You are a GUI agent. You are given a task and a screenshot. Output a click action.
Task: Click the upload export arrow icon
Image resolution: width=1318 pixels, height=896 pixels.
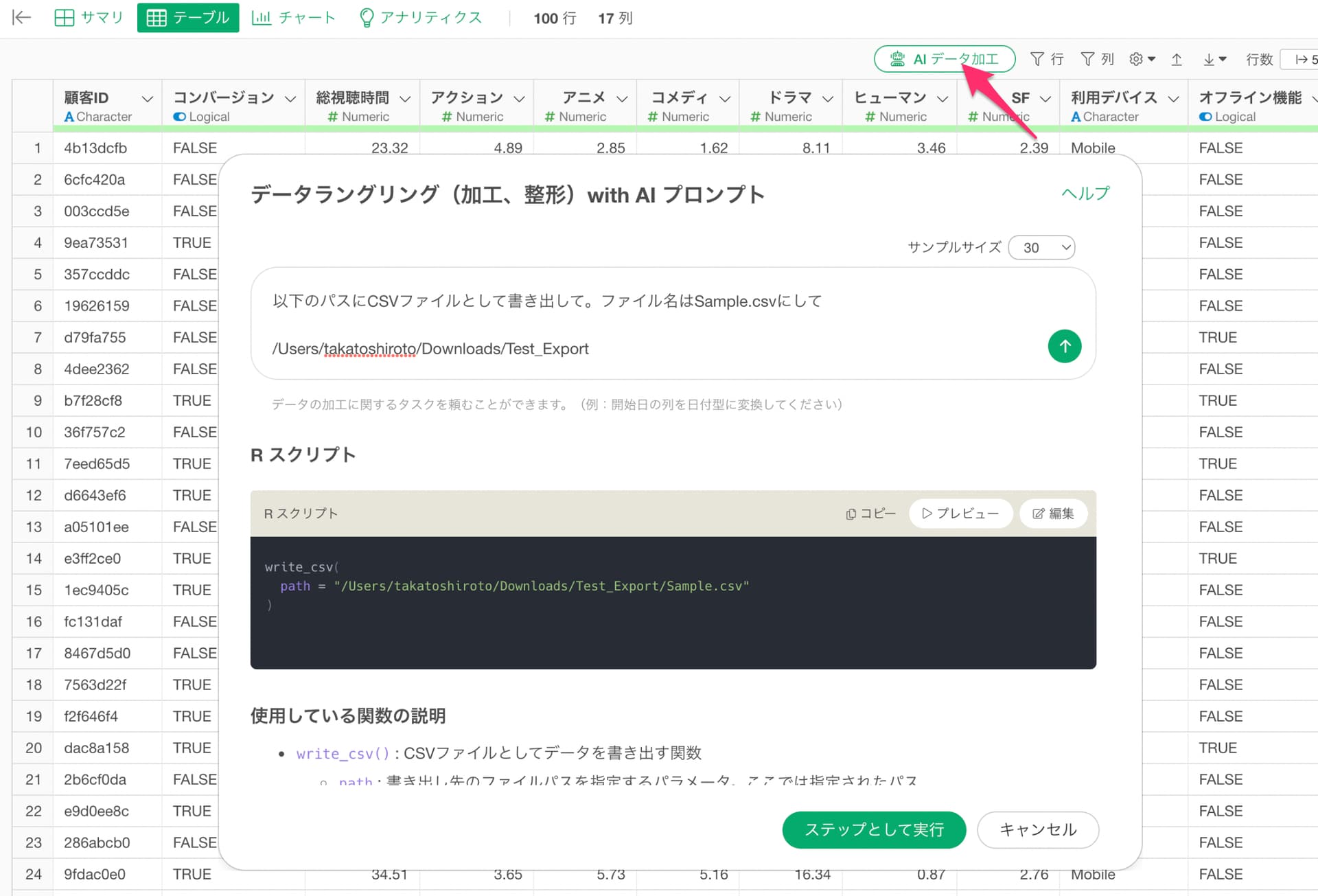[x=1177, y=59]
